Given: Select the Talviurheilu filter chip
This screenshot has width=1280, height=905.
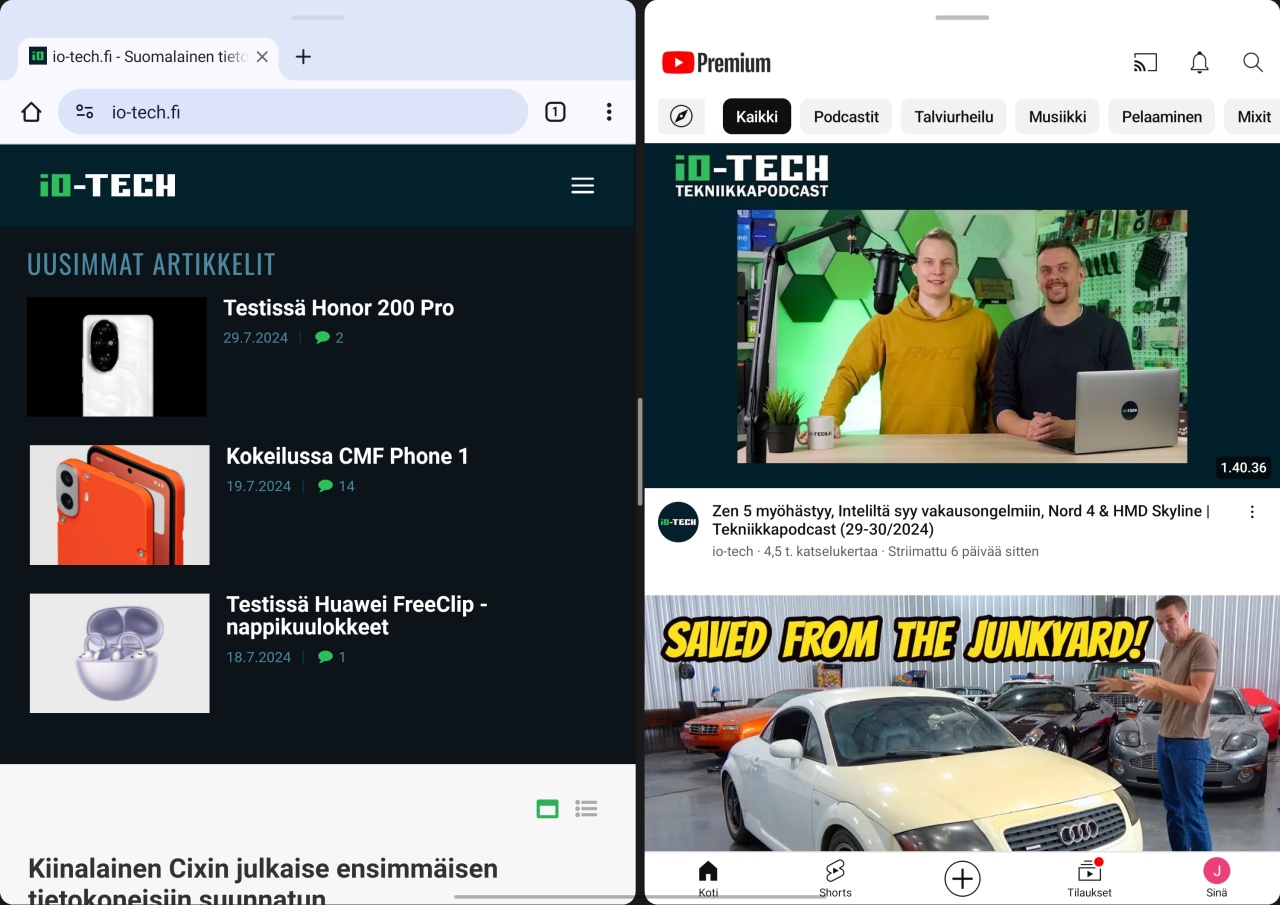Looking at the screenshot, I should [954, 116].
